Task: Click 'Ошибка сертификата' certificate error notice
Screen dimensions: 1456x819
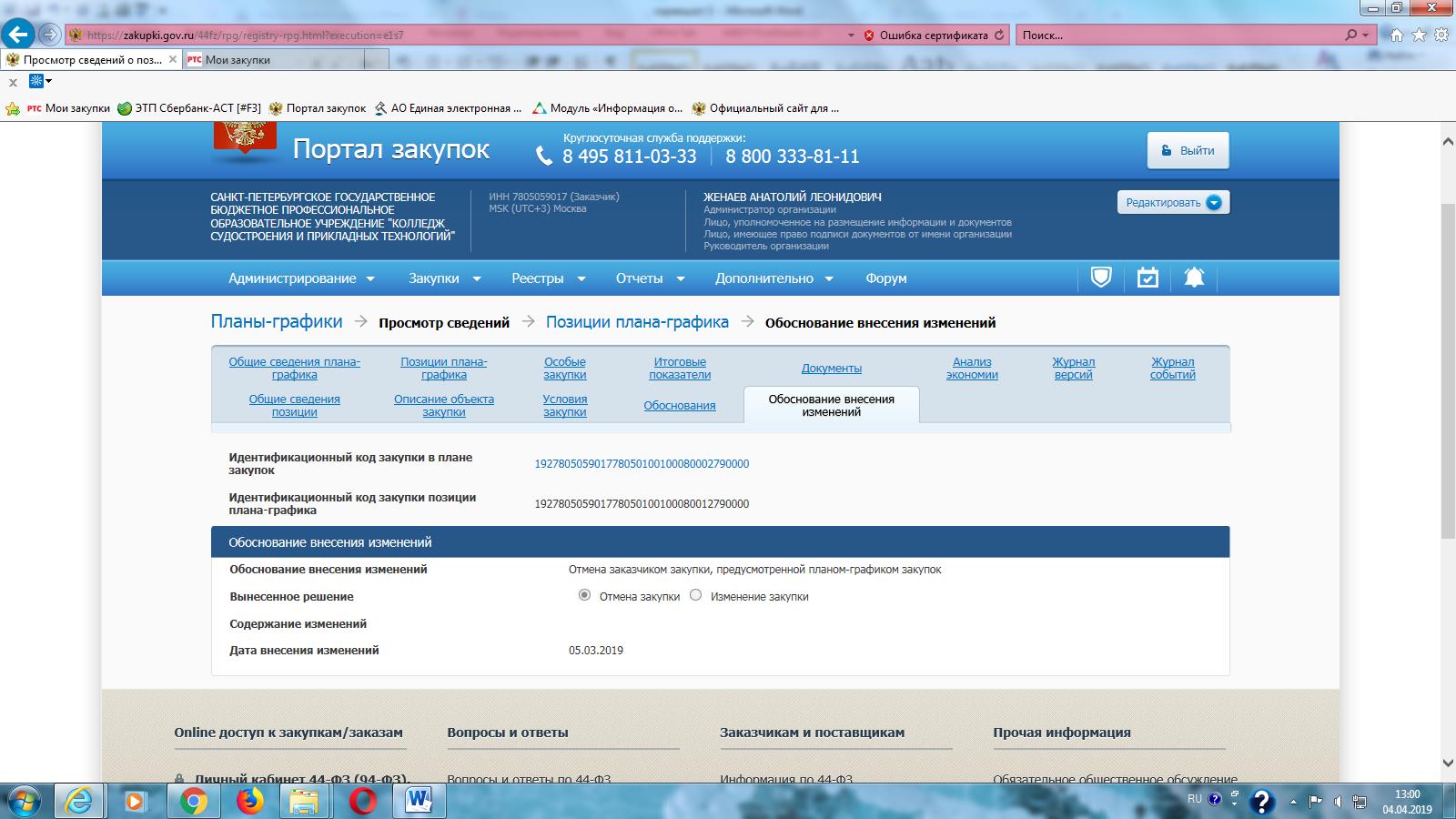Action: pos(925,35)
